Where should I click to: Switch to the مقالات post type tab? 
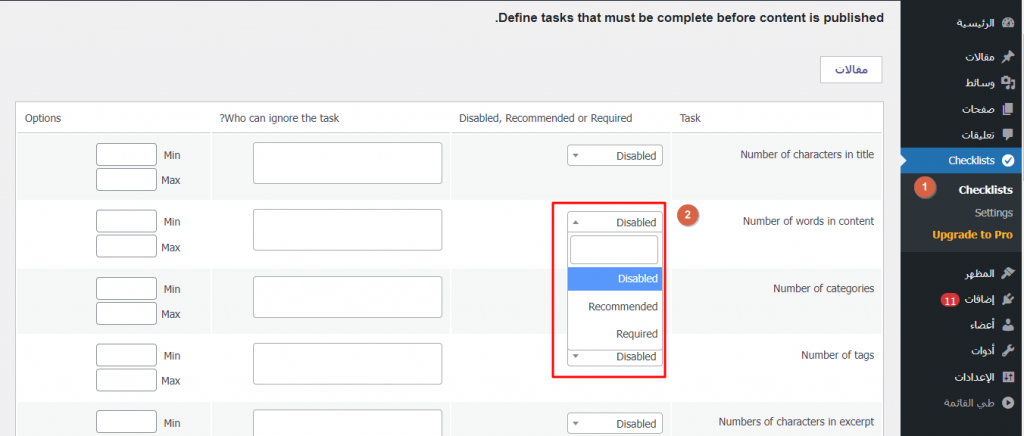coord(850,69)
